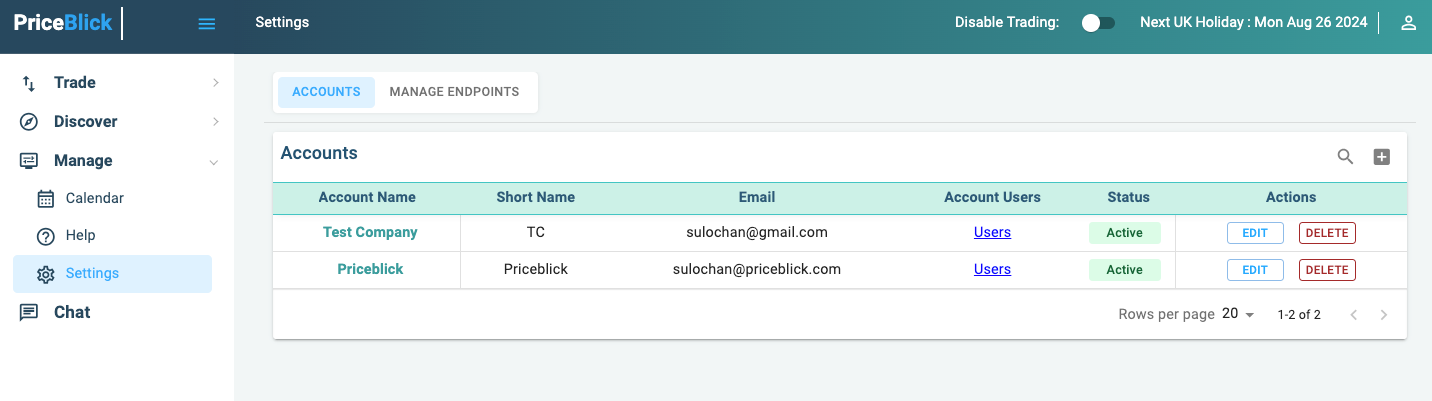1432x401 pixels.
Task: Open the user profile icon
Action: tap(1408, 23)
